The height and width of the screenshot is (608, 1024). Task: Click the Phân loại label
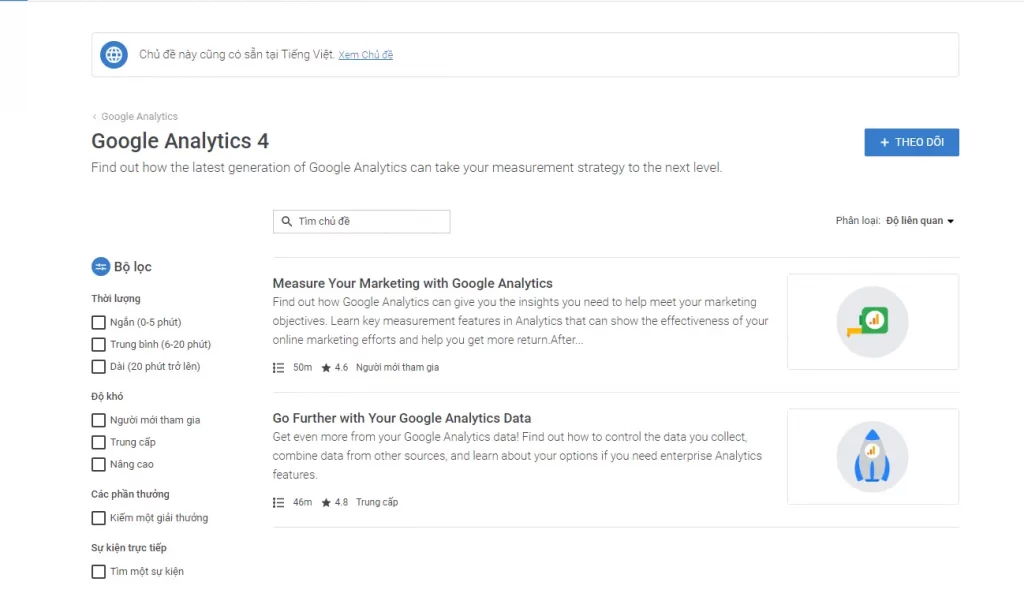point(857,221)
